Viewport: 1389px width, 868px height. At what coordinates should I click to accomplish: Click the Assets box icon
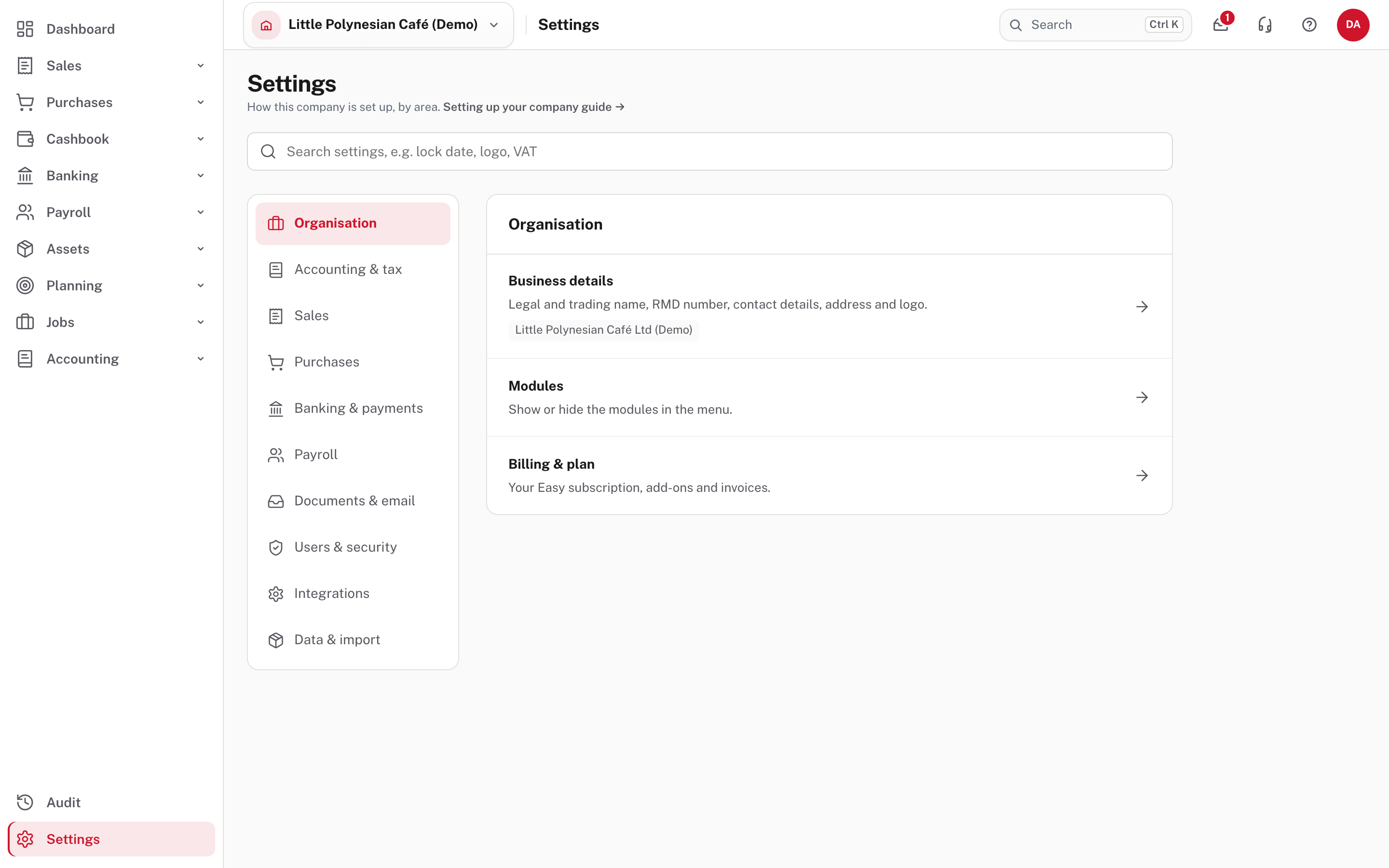click(x=25, y=248)
